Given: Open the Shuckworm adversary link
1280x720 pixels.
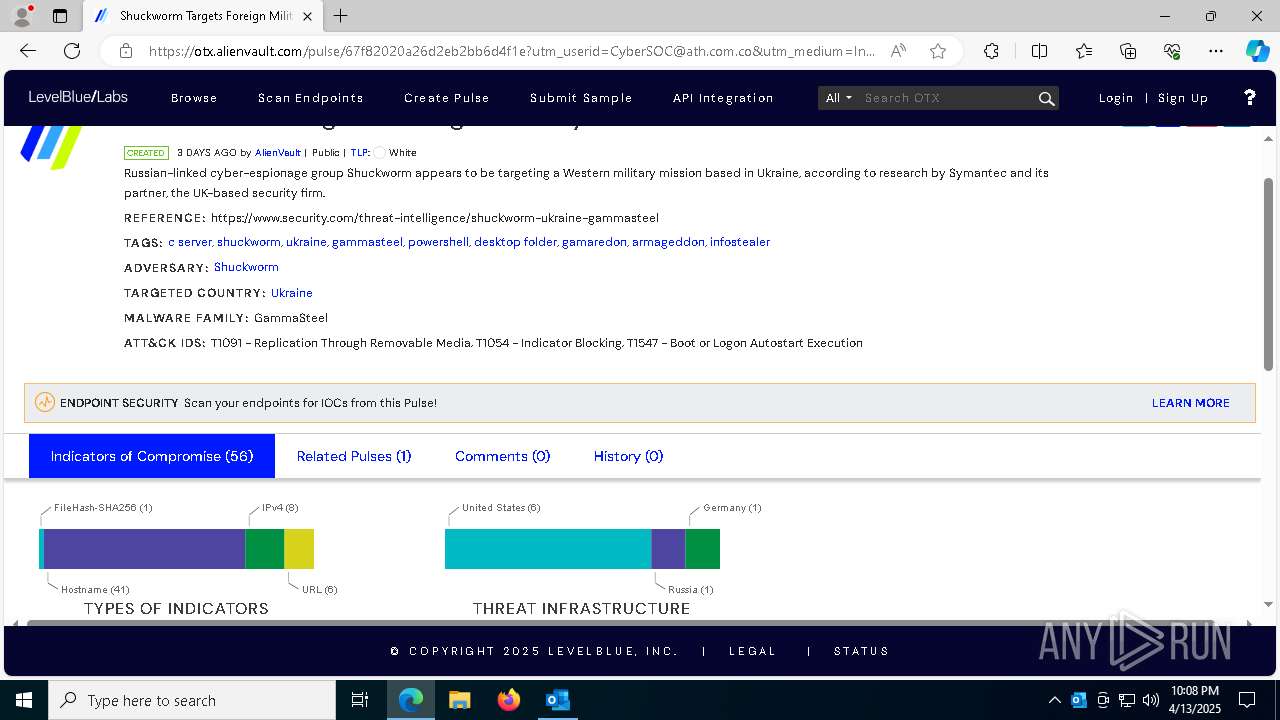Looking at the screenshot, I should pos(246,267).
